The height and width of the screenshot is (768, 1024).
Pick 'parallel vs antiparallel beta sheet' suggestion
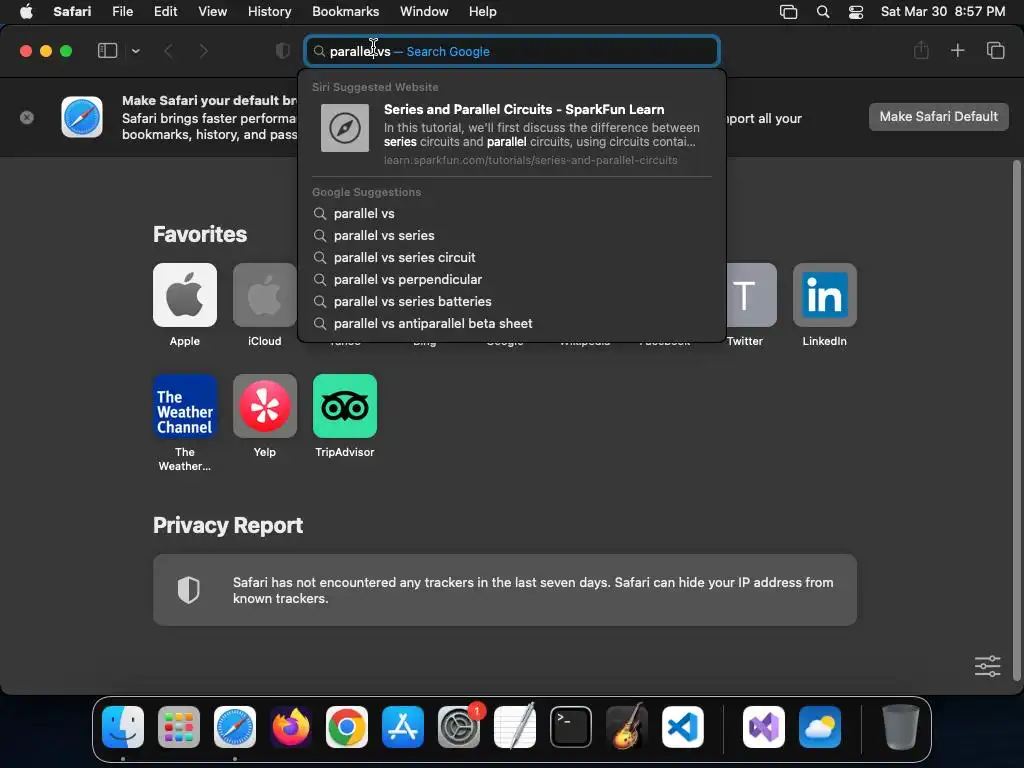pos(512,324)
